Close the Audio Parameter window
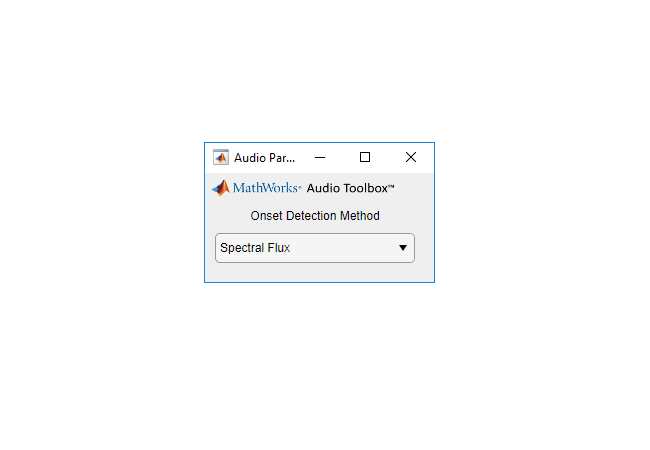 (x=411, y=157)
